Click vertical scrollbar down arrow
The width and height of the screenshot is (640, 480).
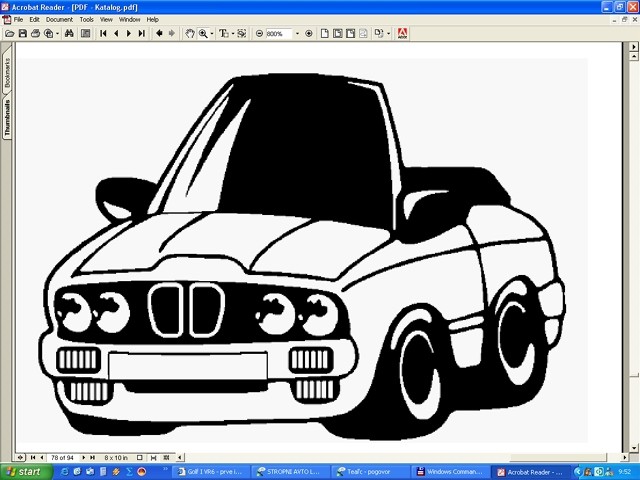pyautogui.click(x=634, y=448)
